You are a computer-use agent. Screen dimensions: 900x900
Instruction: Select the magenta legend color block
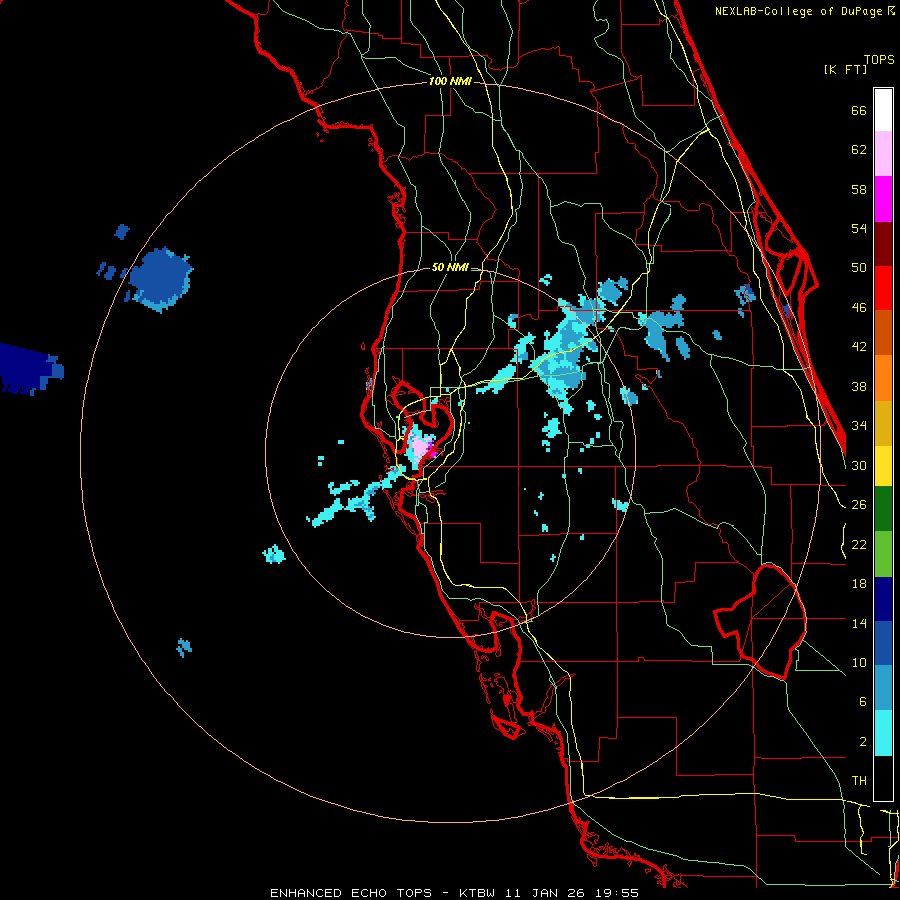click(x=883, y=199)
